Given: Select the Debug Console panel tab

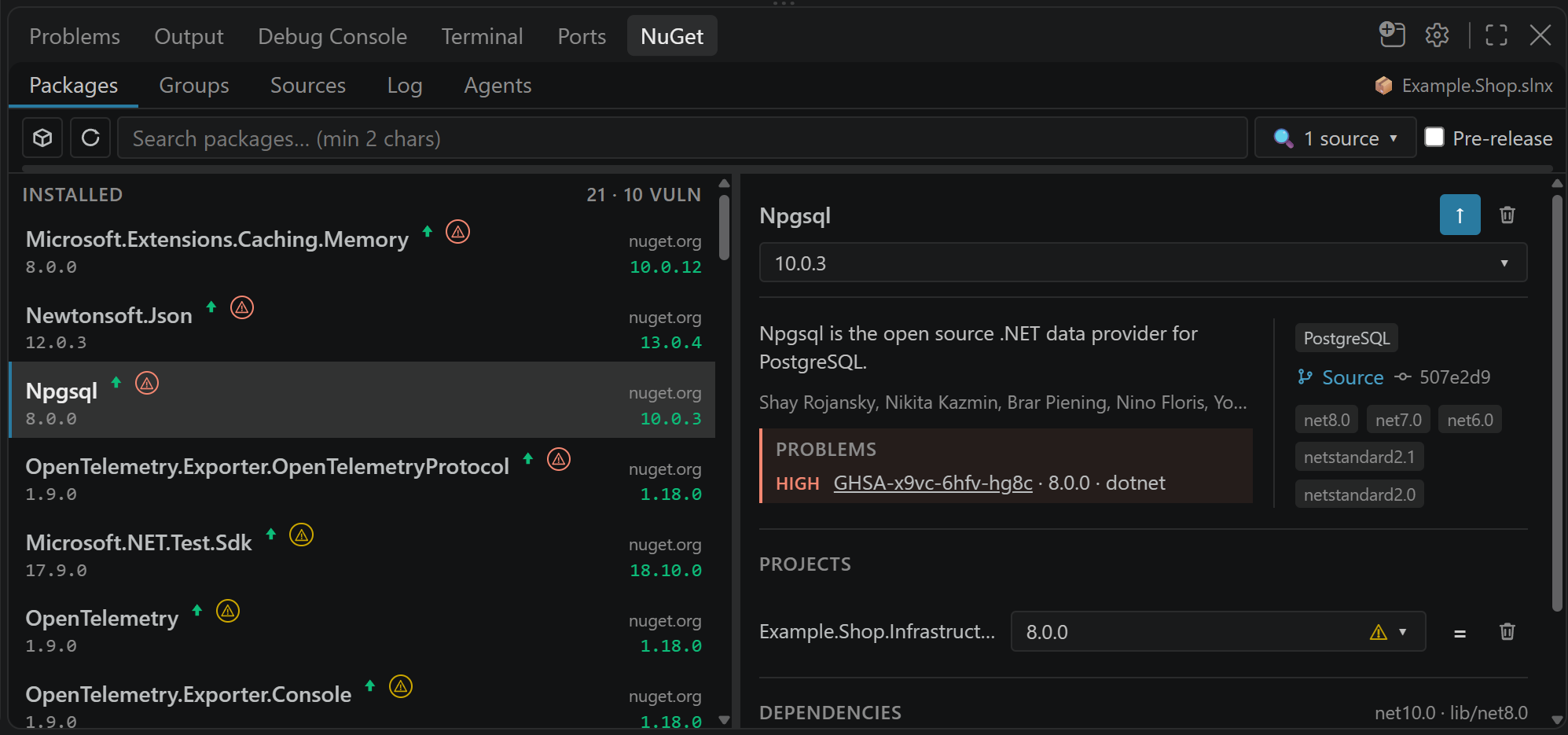Looking at the screenshot, I should pyautogui.click(x=332, y=36).
